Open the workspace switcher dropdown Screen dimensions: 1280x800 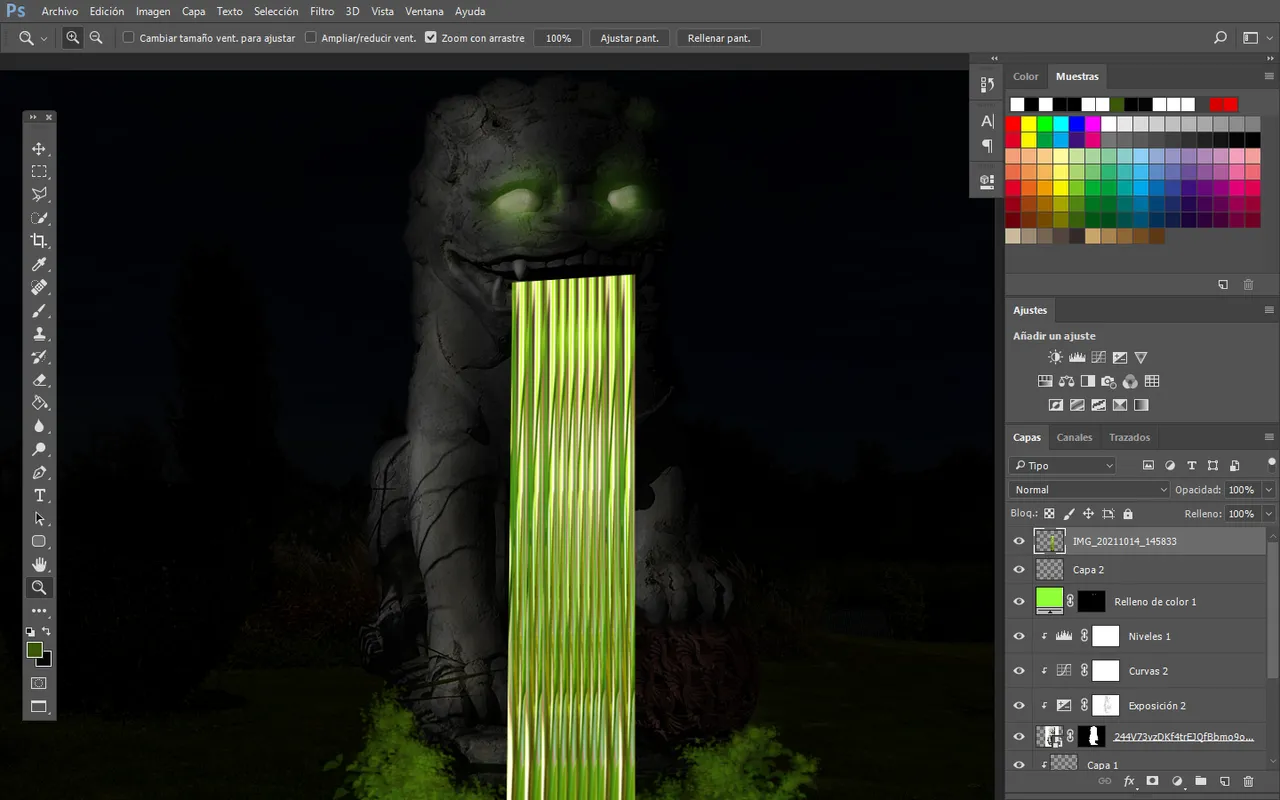(1256, 38)
